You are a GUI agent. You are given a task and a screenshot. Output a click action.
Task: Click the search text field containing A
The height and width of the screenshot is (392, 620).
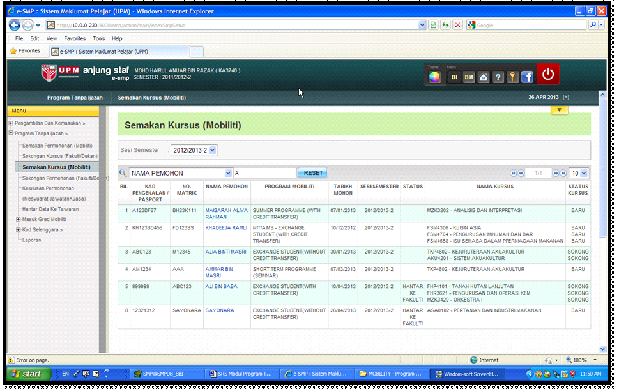(x=265, y=173)
